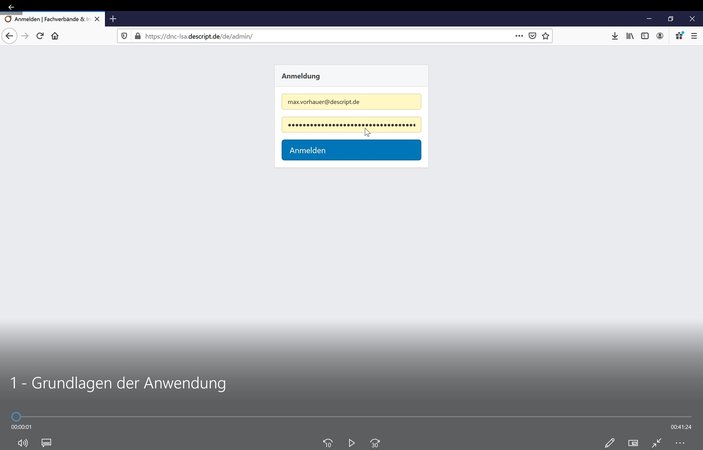Restore down the browser window

pos(670,19)
